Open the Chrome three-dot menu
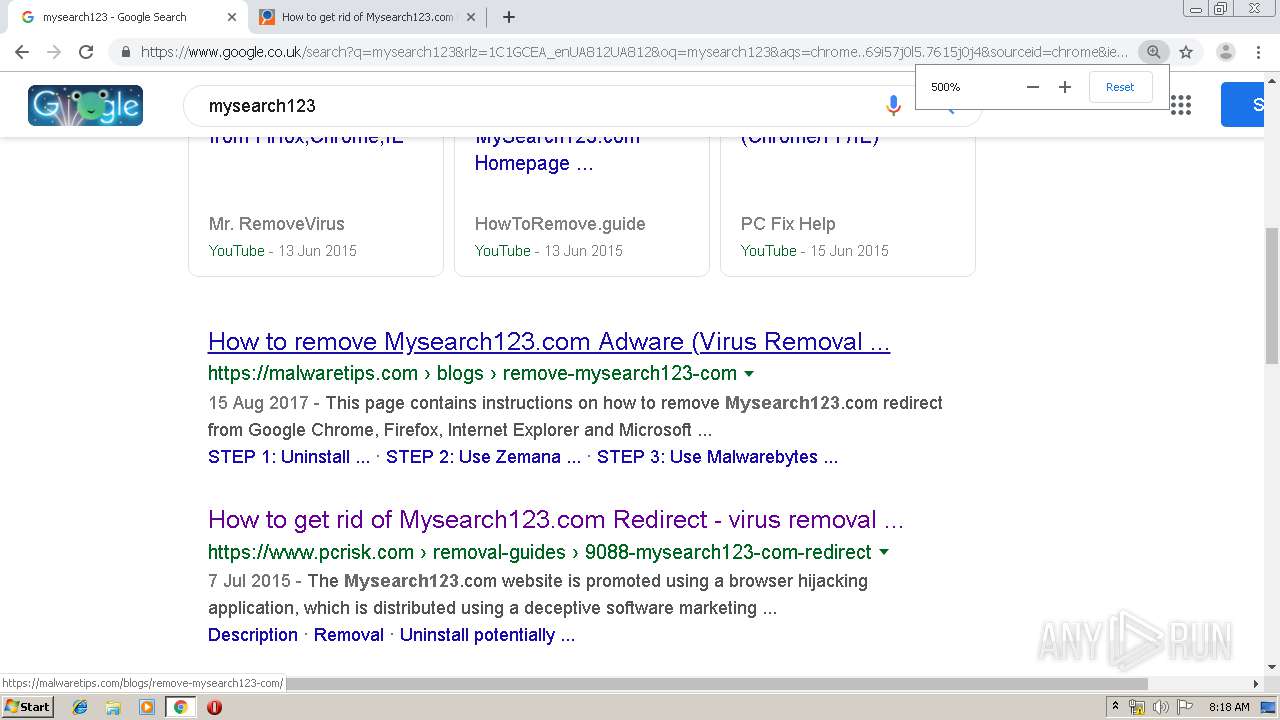The height and width of the screenshot is (720, 1280). pos(1258,52)
